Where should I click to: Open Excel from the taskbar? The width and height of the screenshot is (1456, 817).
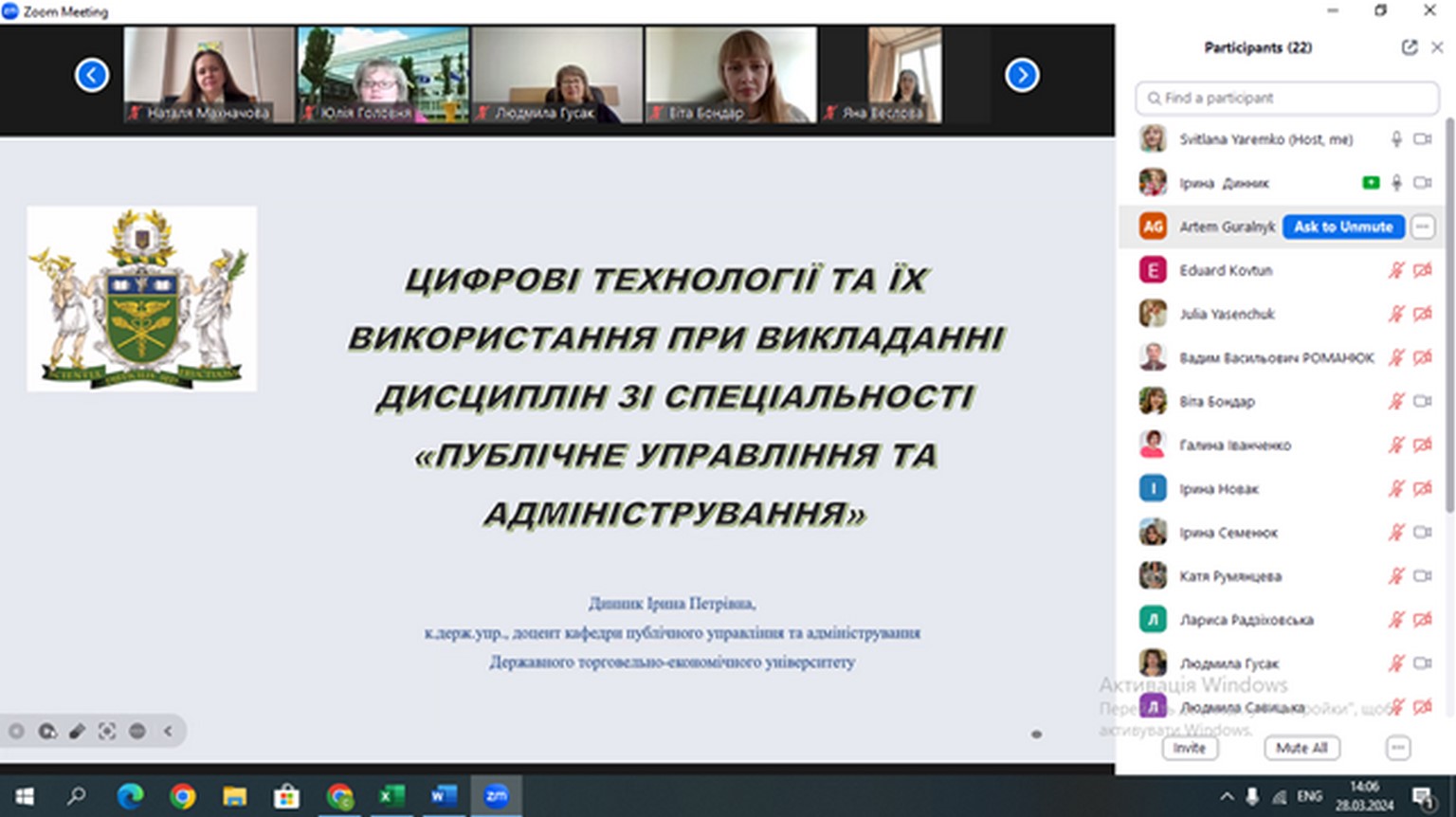[x=391, y=796]
